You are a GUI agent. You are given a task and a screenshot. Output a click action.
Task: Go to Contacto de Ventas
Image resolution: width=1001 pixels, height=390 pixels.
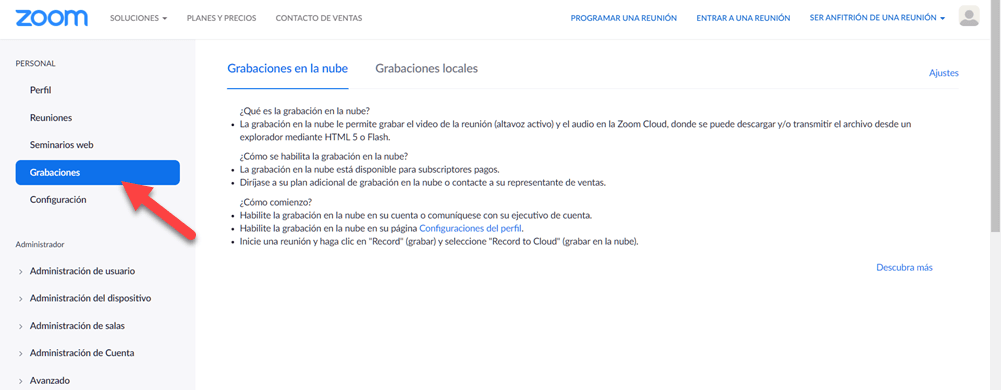[x=319, y=18]
